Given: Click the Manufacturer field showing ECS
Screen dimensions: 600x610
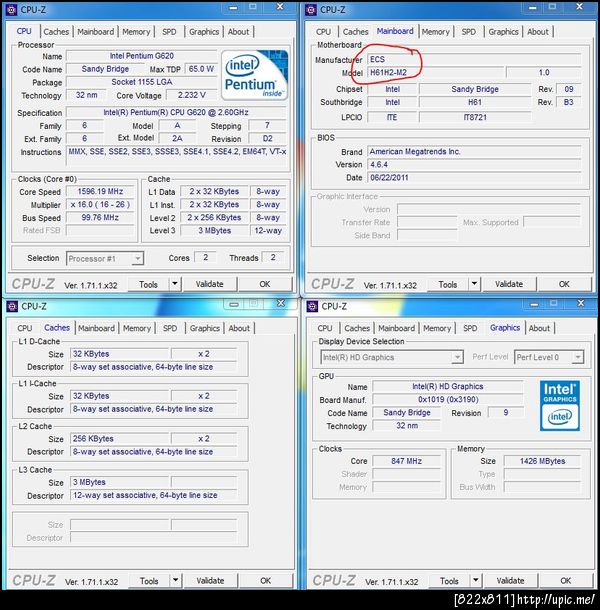Looking at the screenshot, I should pos(474,59).
